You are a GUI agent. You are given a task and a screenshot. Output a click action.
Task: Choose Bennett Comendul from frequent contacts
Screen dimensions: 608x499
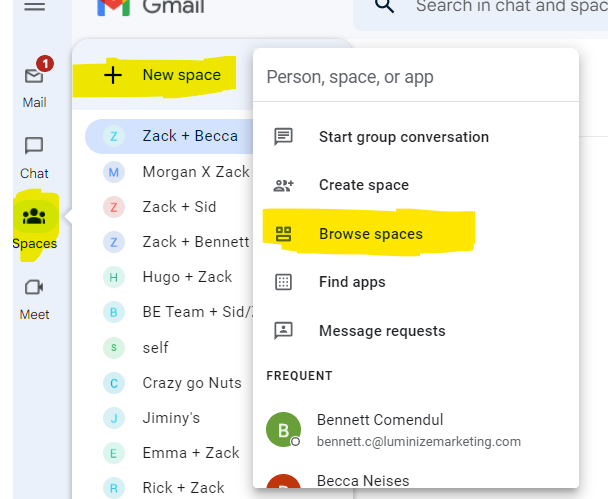point(416,430)
